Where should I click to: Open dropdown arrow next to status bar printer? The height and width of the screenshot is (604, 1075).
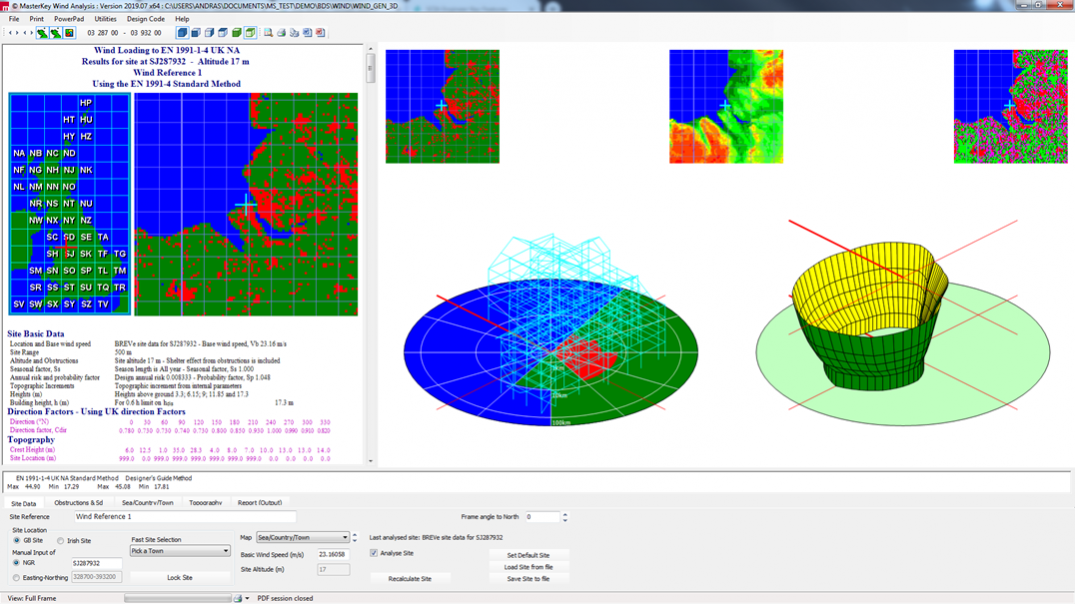click(x=247, y=598)
